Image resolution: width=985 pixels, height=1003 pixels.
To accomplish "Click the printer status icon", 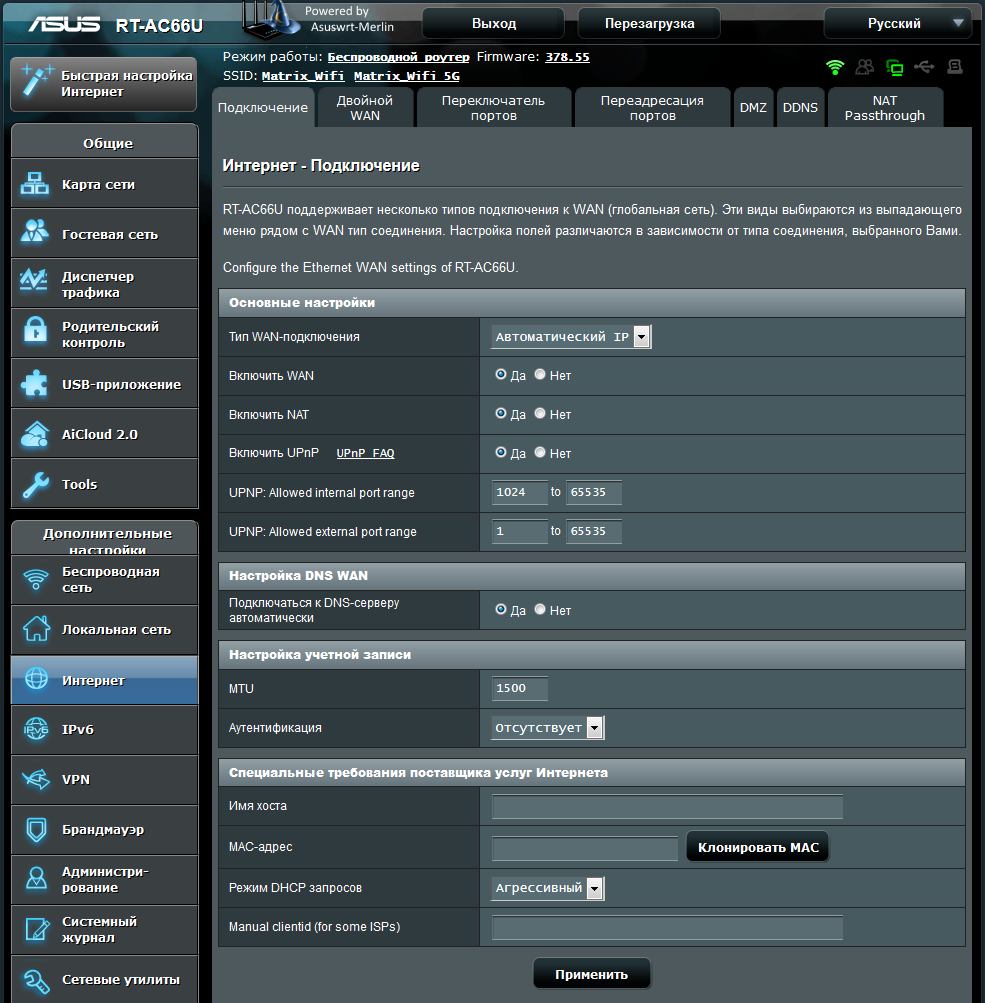I will click(x=955, y=67).
